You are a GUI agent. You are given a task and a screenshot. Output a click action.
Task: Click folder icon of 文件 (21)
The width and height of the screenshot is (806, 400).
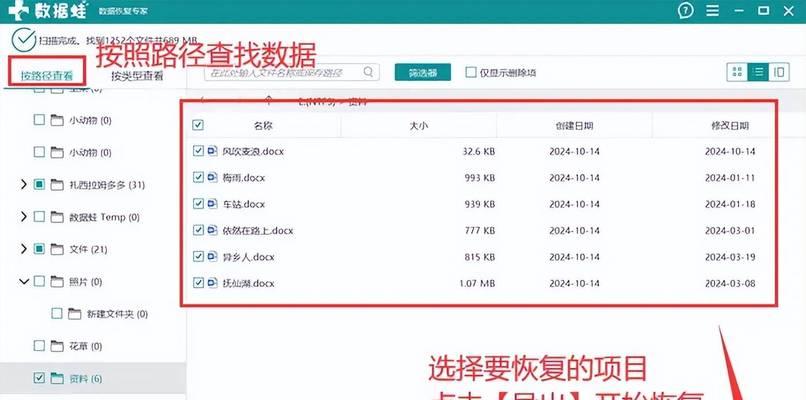pos(57,249)
